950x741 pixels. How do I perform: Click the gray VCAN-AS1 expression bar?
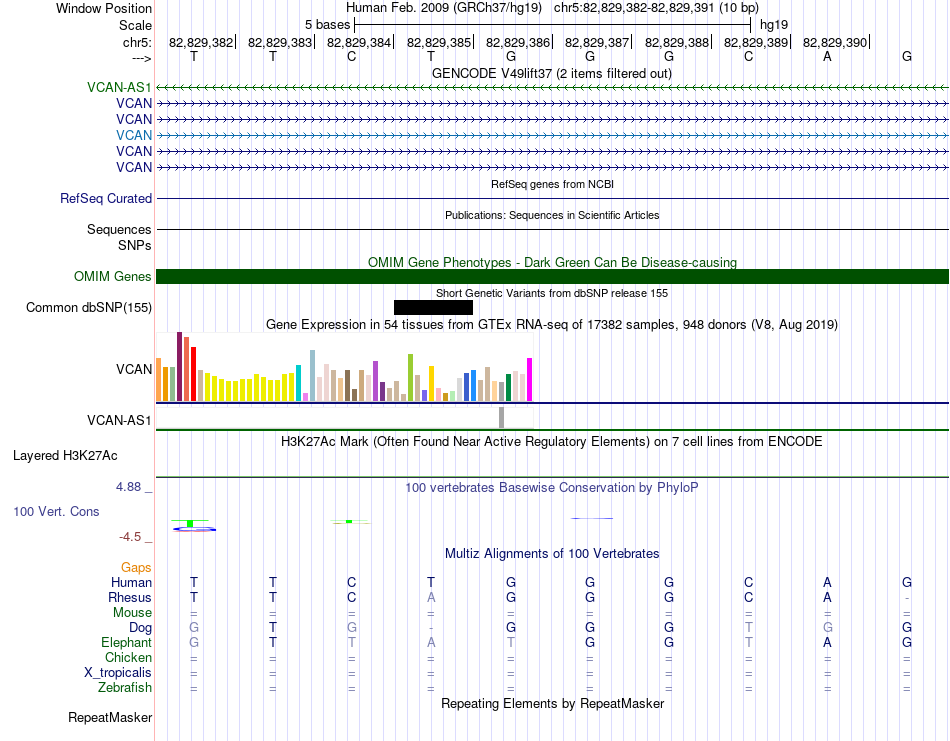501,417
